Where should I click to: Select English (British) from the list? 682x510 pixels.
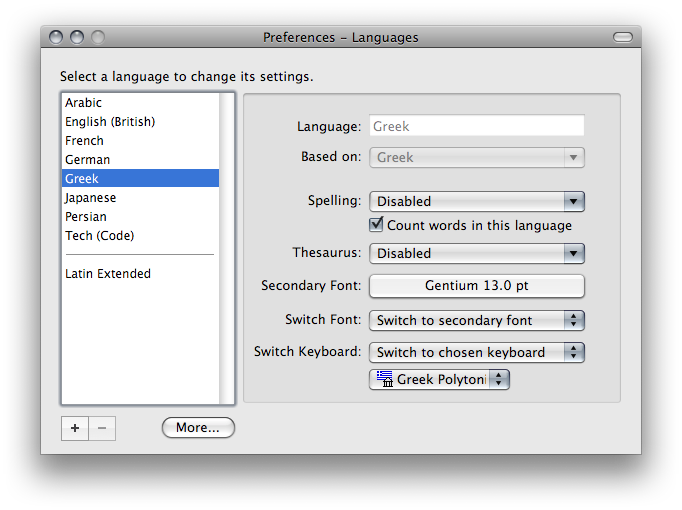point(110,122)
